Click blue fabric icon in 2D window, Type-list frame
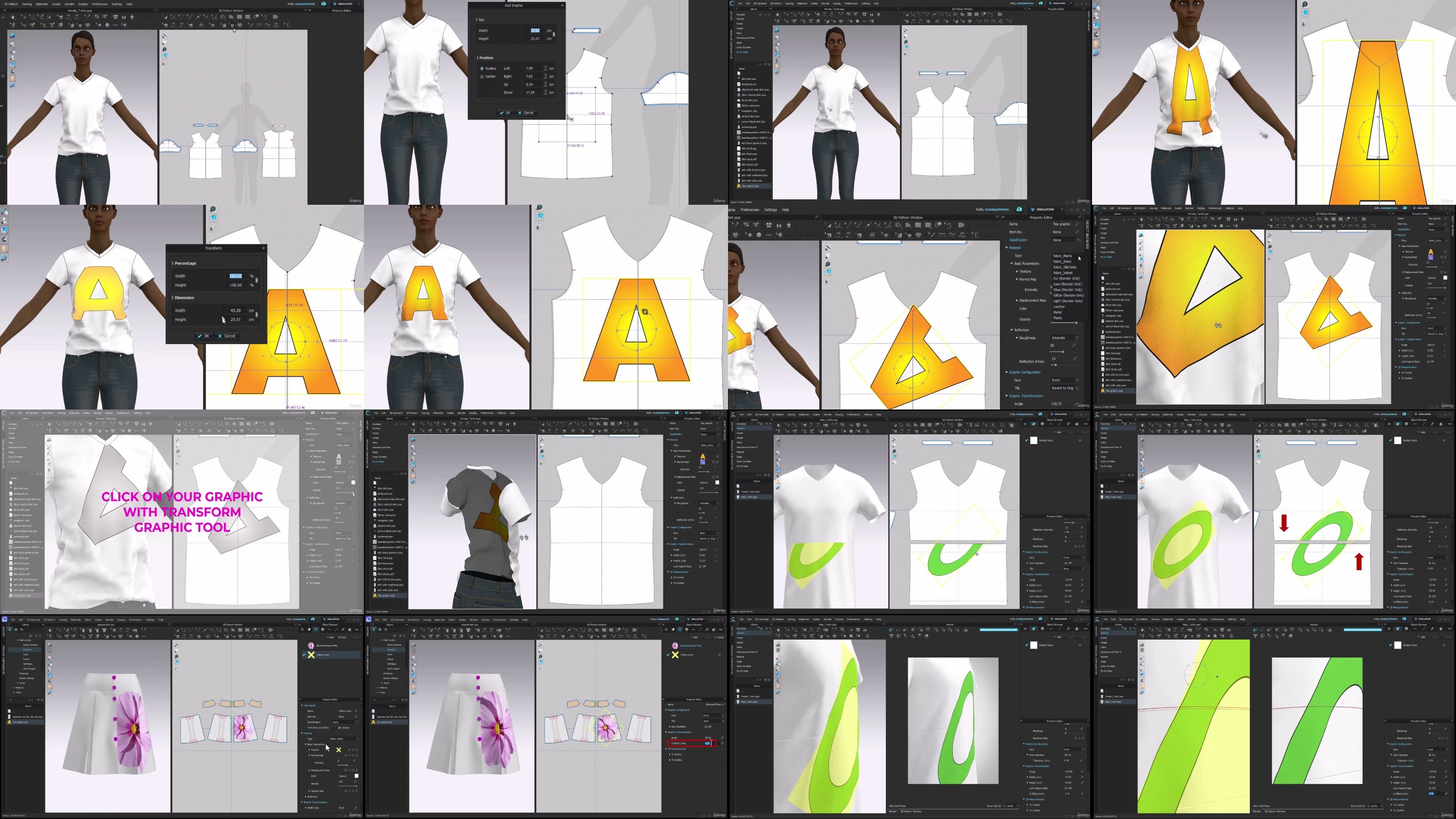Image resolution: width=1456 pixels, height=819 pixels. click(x=828, y=272)
